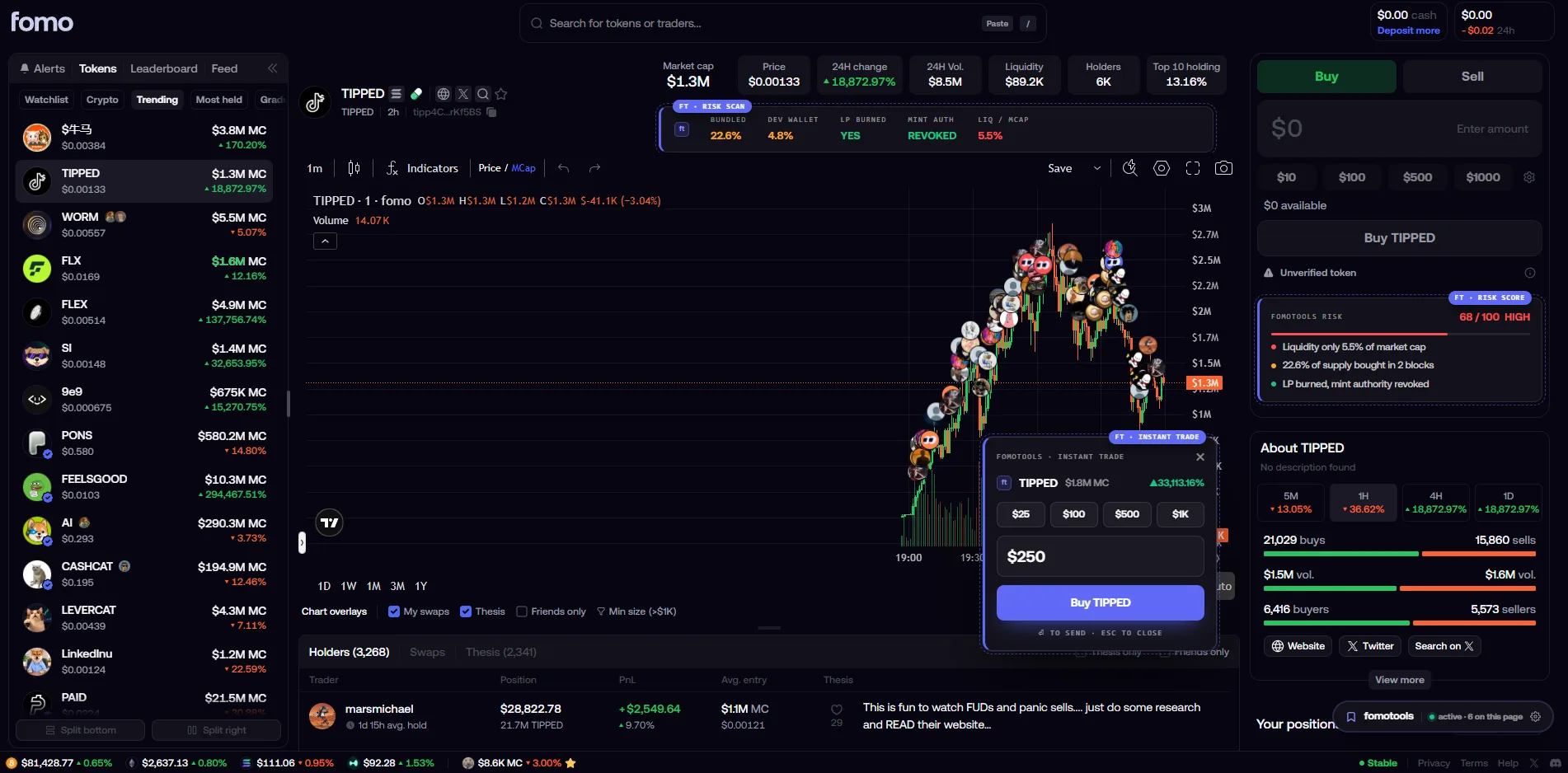Expand About TIPPED with View more
This screenshot has height=773, width=1568.
pos(1400,680)
